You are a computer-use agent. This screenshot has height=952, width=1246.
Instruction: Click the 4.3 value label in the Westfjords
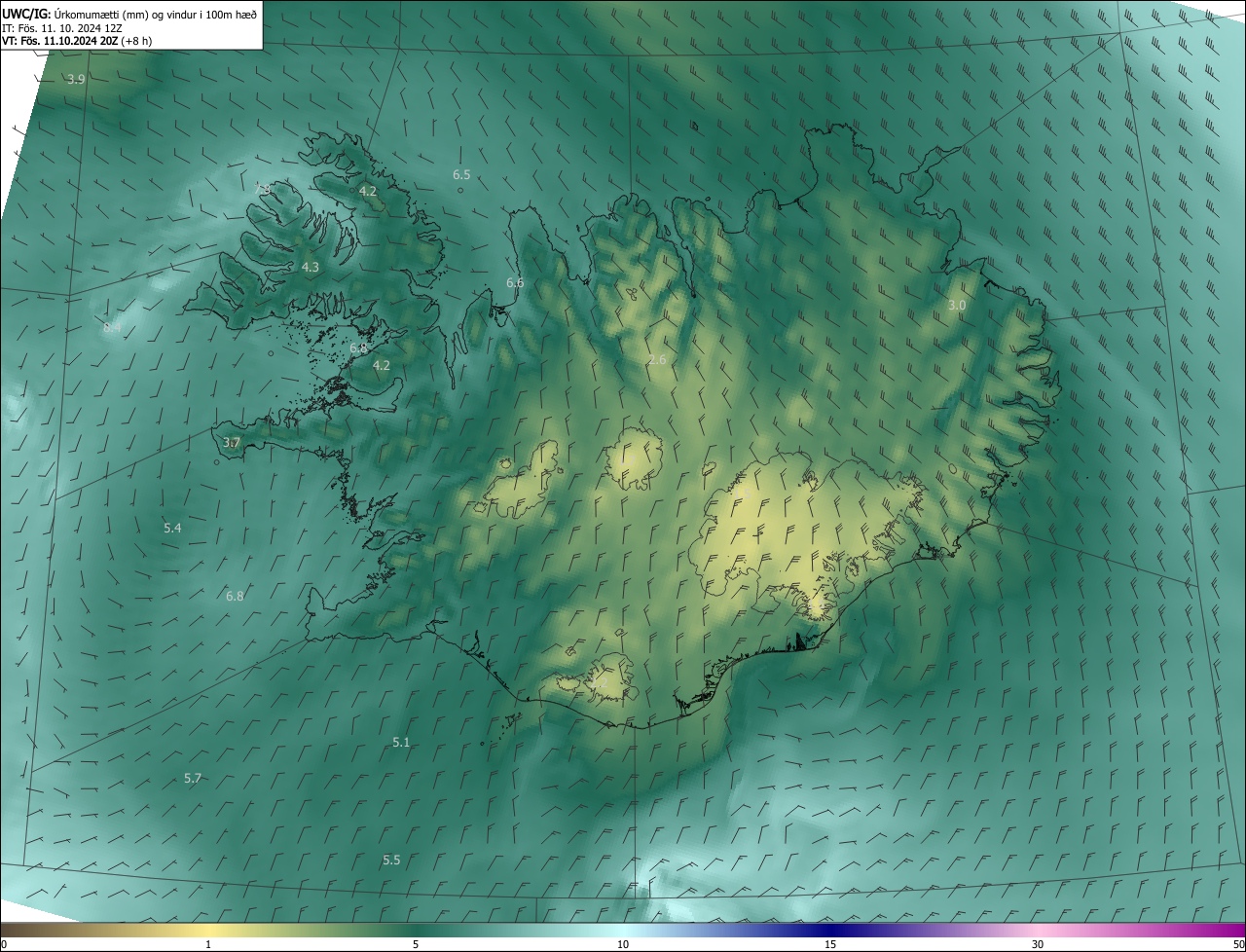click(x=310, y=267)
